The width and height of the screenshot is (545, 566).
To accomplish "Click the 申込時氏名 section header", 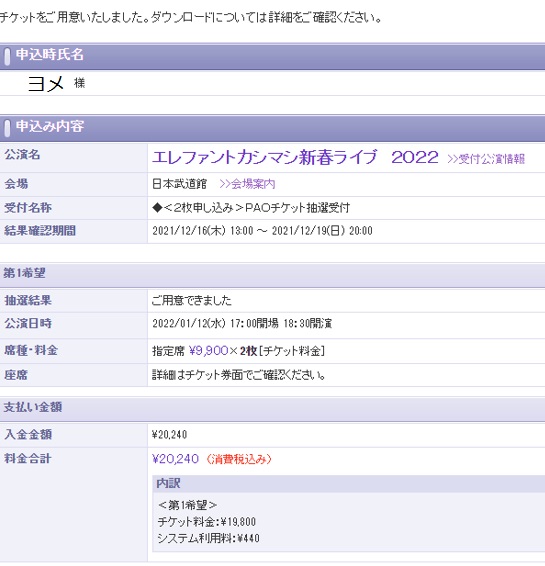I will point(50,55).
